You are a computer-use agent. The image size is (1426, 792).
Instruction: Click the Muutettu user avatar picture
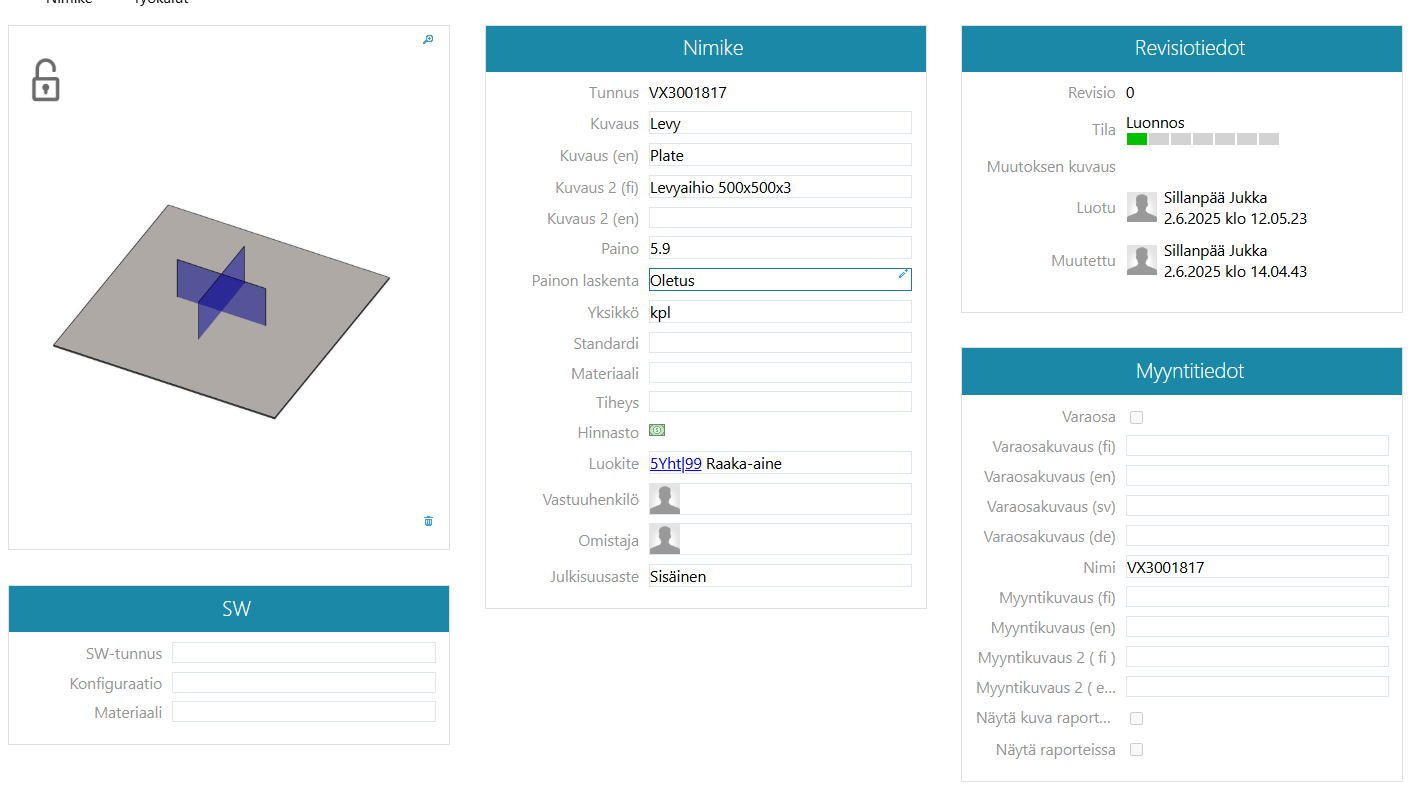click(1142, 260)
